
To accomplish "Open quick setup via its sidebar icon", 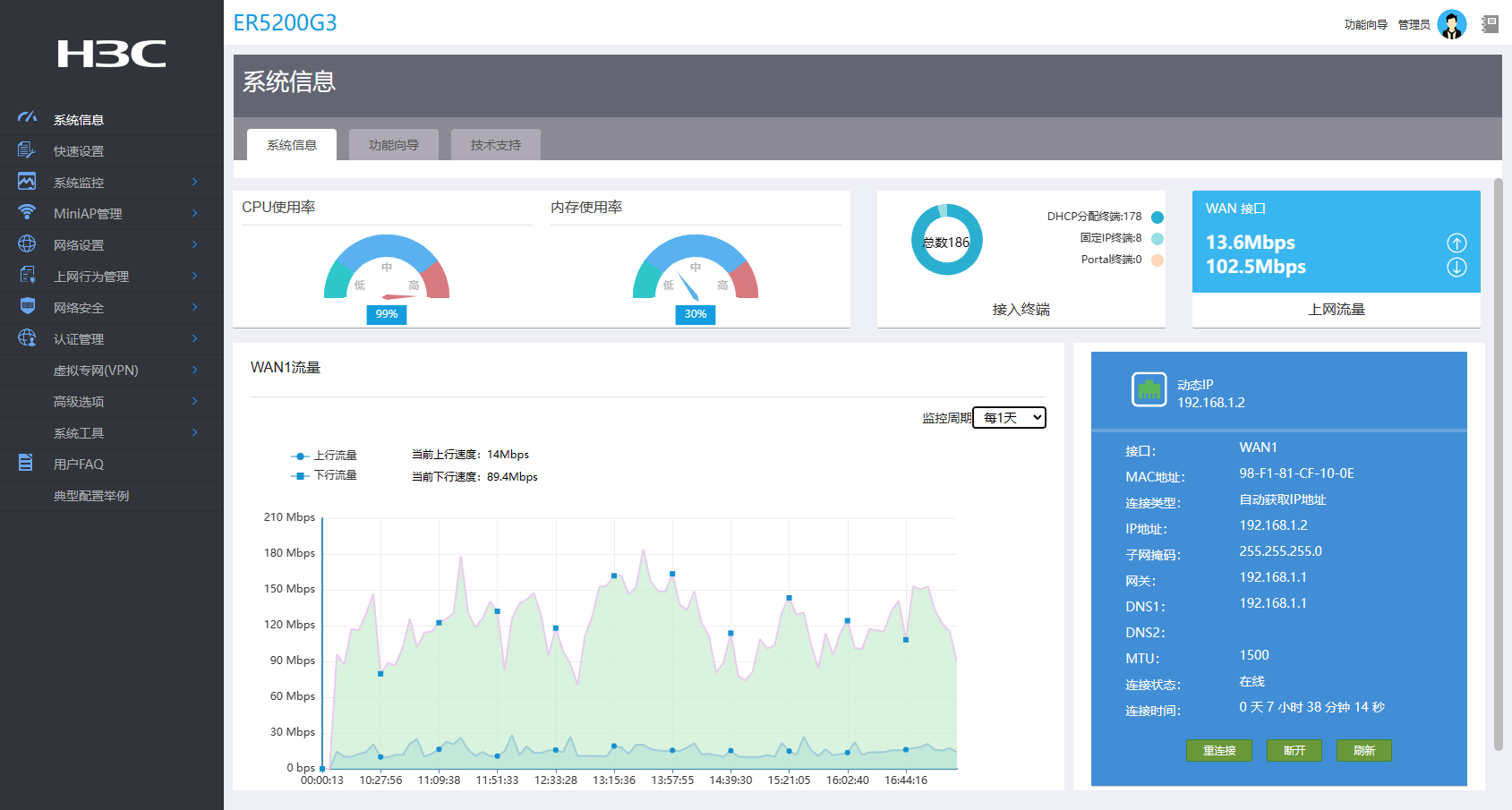I will click(27, 150).
